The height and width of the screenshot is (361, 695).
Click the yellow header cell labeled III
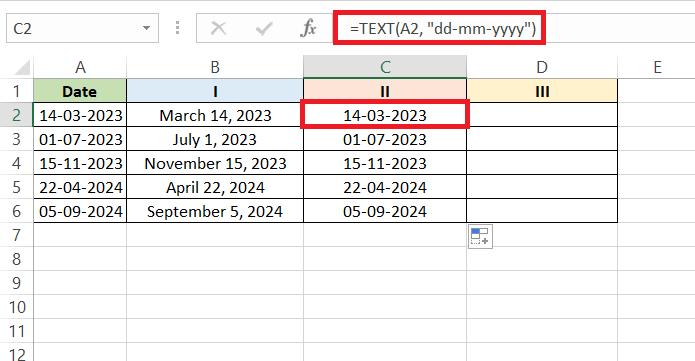pos(542,91)
